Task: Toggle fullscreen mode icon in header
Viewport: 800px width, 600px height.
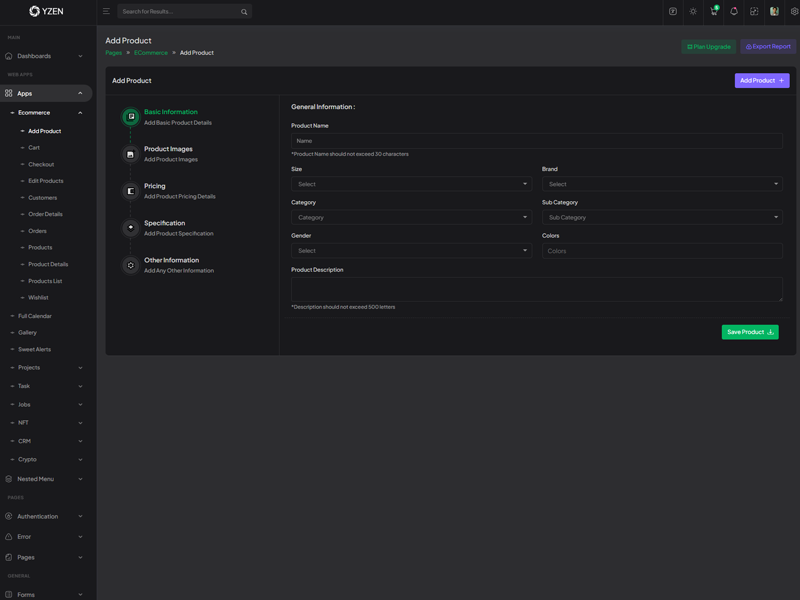Action: (754, 12)
